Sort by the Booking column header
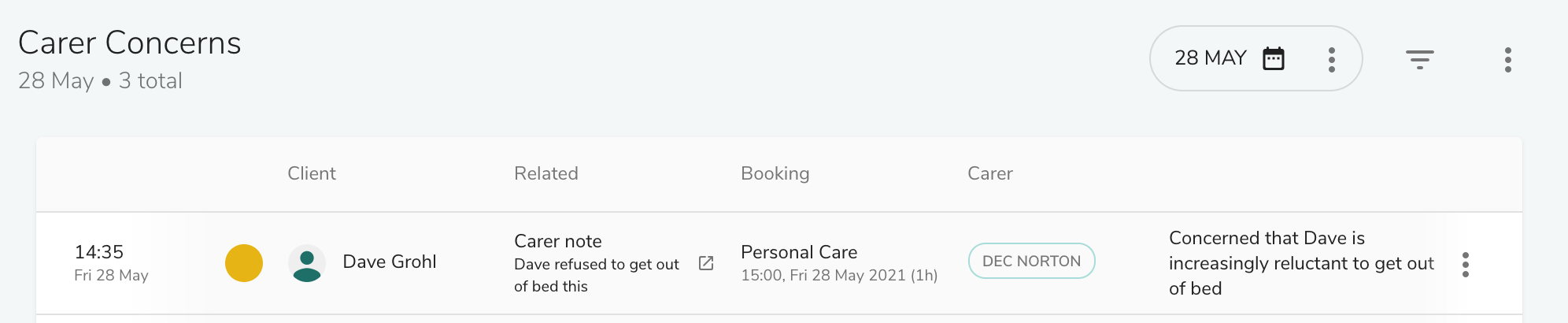This screenshot has width=1568, height=323. point(775,173)
